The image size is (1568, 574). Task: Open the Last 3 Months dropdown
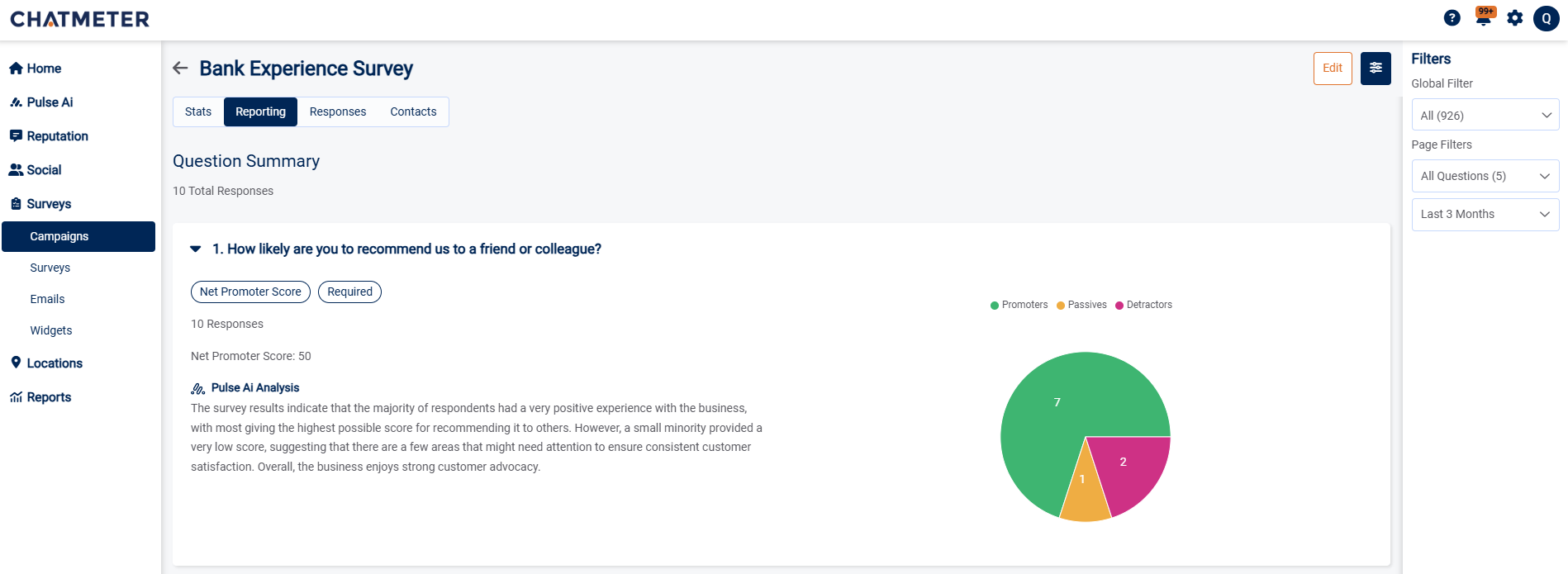click(x=1485, y=214)
